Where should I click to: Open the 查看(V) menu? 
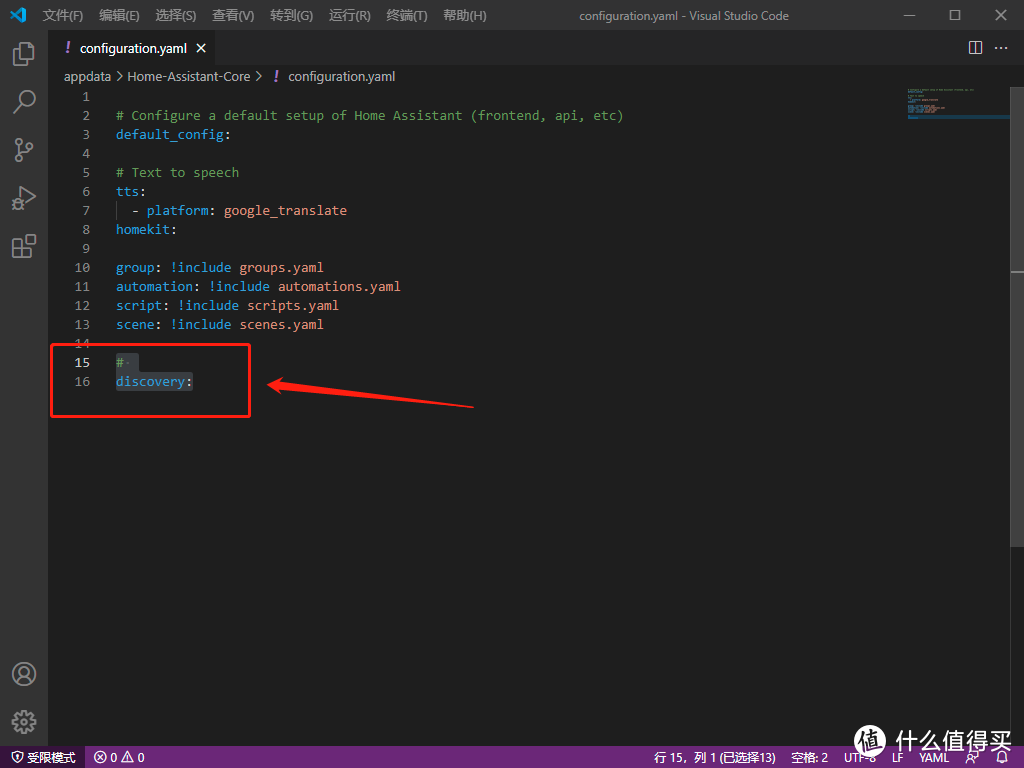click(x=233, y=15)
